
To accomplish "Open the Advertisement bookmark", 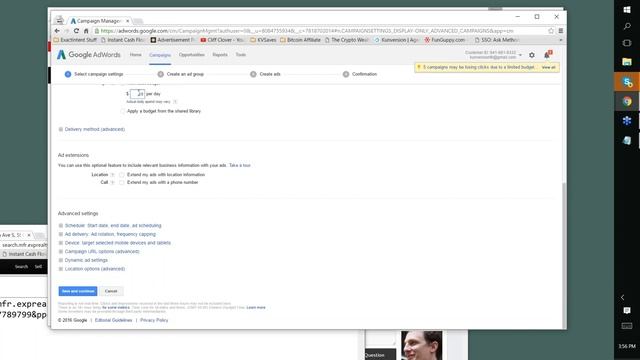I will tap(173, 40).
